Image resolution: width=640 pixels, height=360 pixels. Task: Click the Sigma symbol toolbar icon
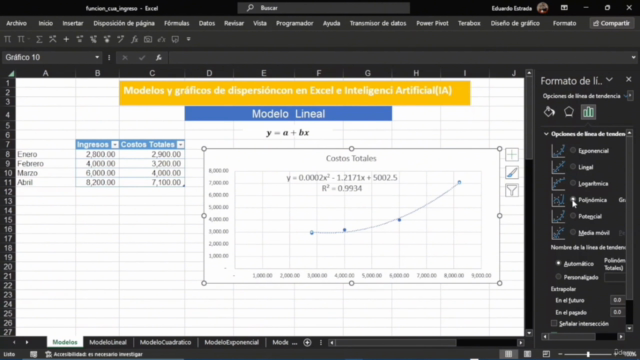tap(39, 39)
